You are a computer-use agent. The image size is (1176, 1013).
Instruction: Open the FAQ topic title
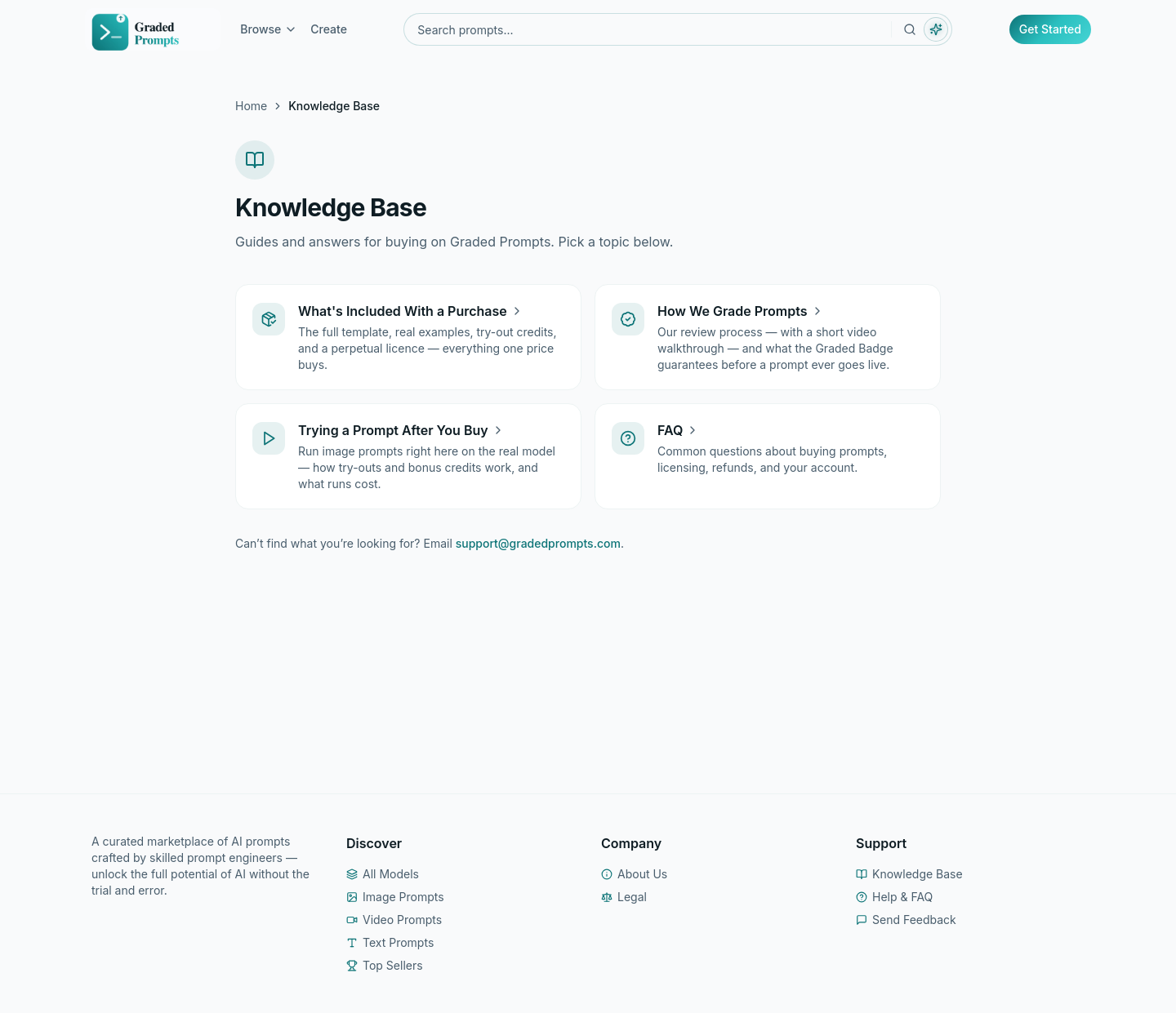click(x=670, y=430)
